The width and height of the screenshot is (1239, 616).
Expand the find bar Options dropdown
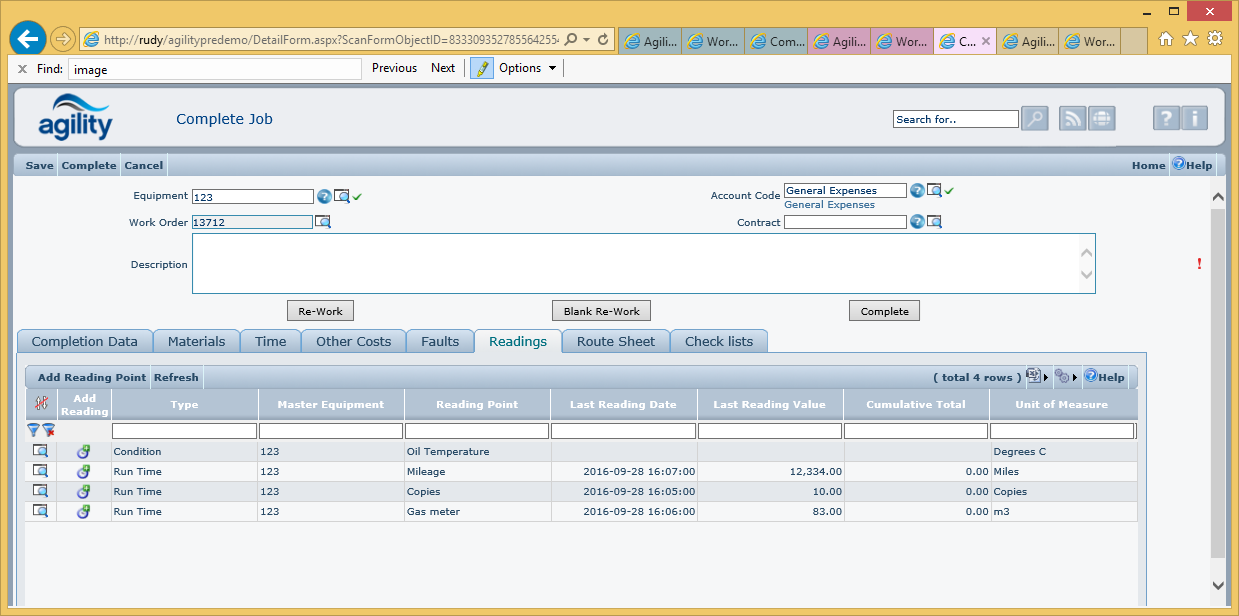(x=527, y=68)
